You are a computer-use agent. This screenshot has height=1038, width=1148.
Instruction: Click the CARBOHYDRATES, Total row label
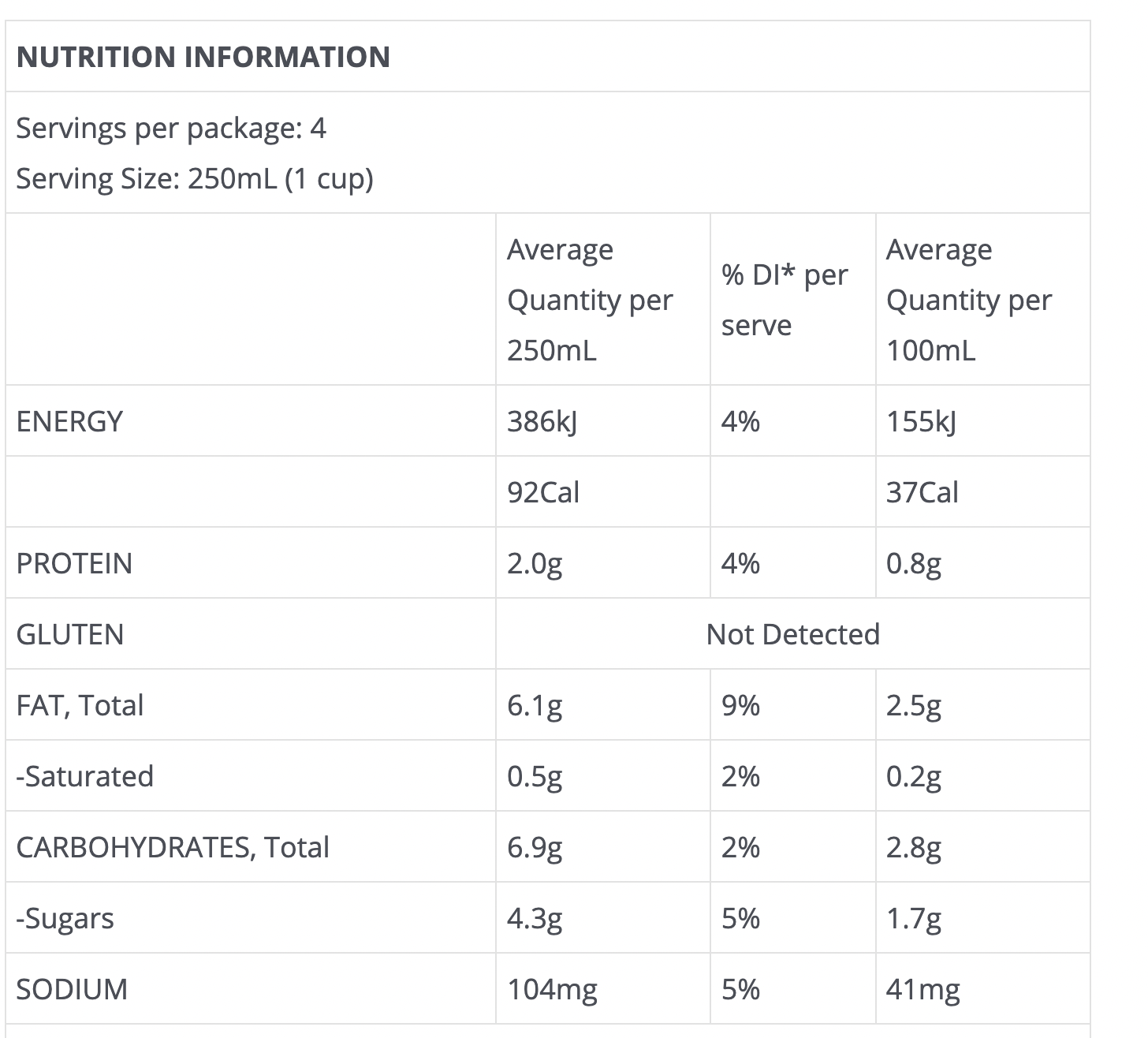tap(173, 847)
